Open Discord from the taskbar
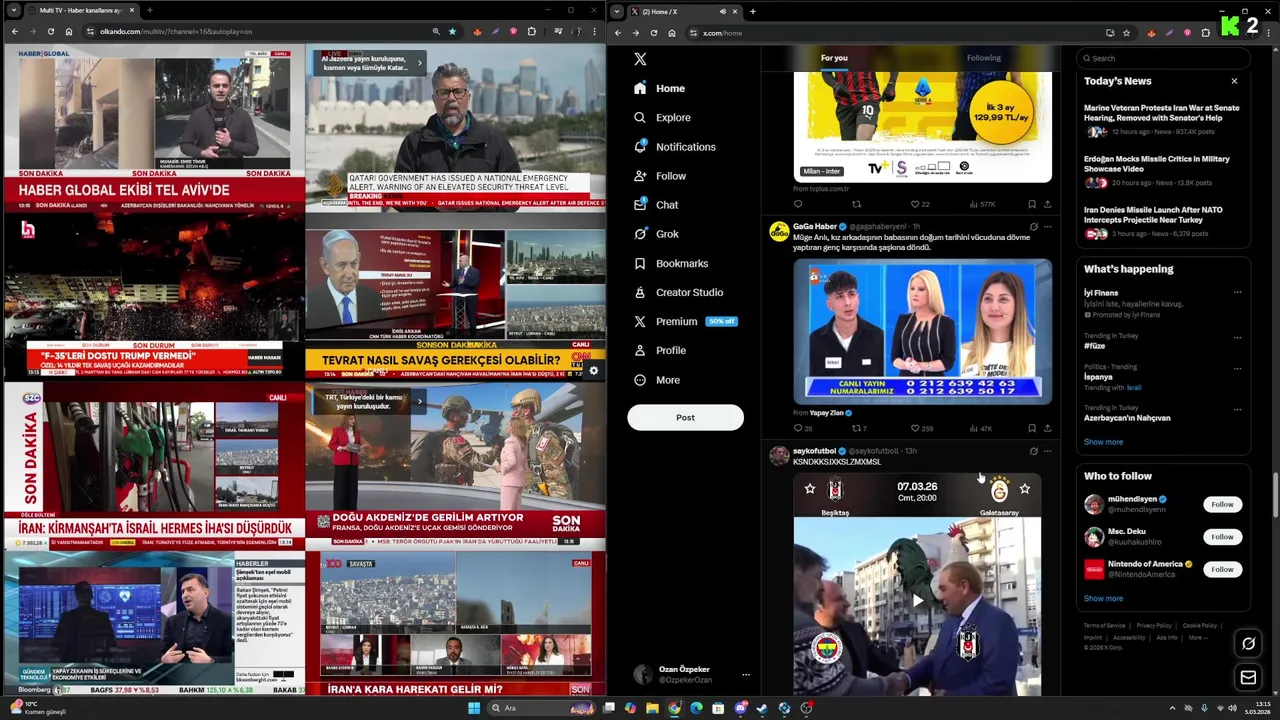 pyautogui.click(x=740, y=708)
